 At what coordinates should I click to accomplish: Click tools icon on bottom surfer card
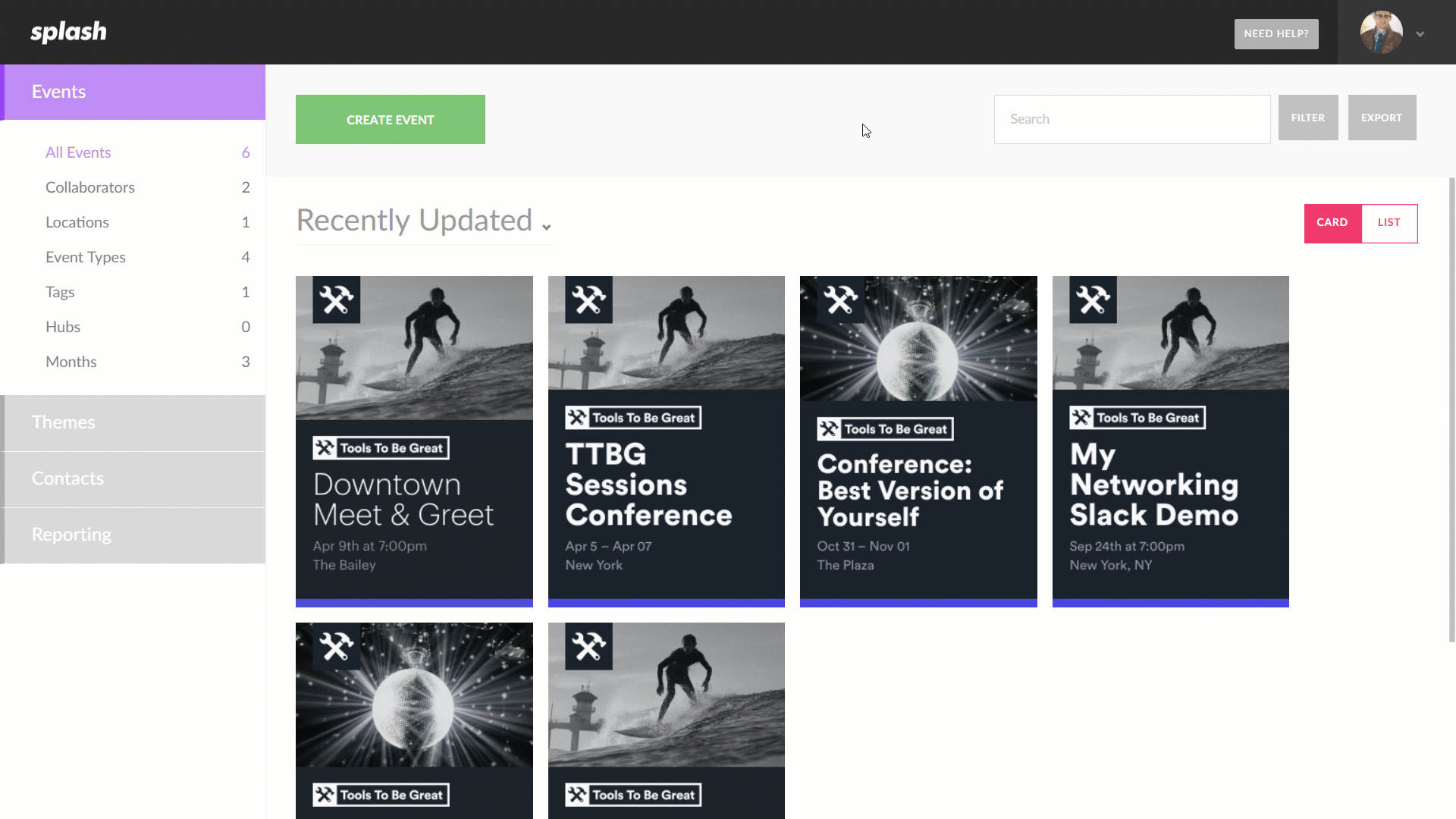click(x=588, y=647)
